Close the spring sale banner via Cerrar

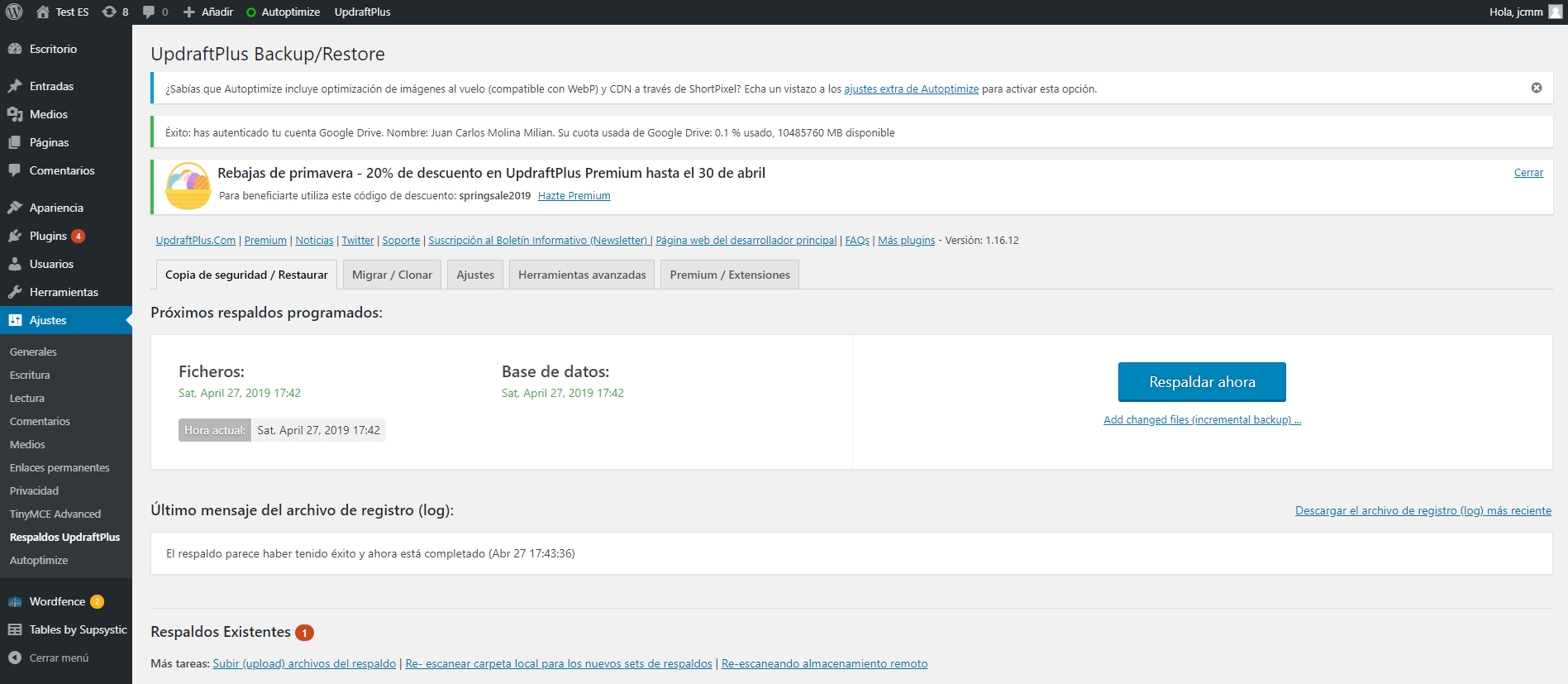point(1528,173)
